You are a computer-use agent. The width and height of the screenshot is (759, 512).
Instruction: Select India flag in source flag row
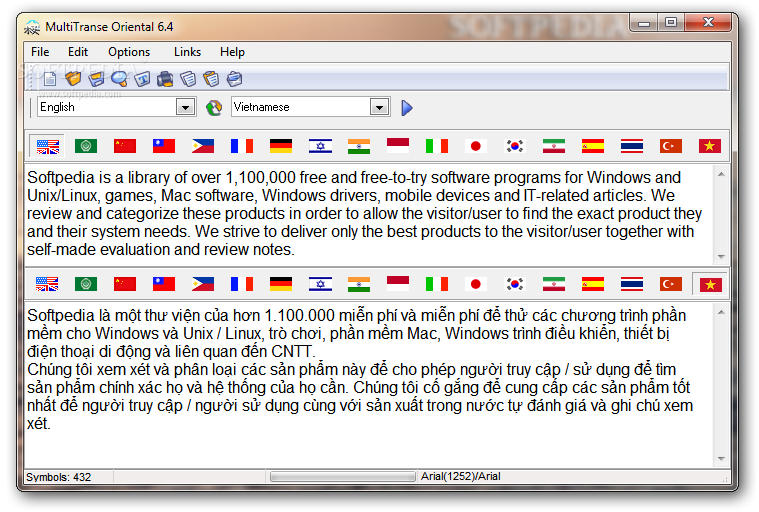point(359,146)
